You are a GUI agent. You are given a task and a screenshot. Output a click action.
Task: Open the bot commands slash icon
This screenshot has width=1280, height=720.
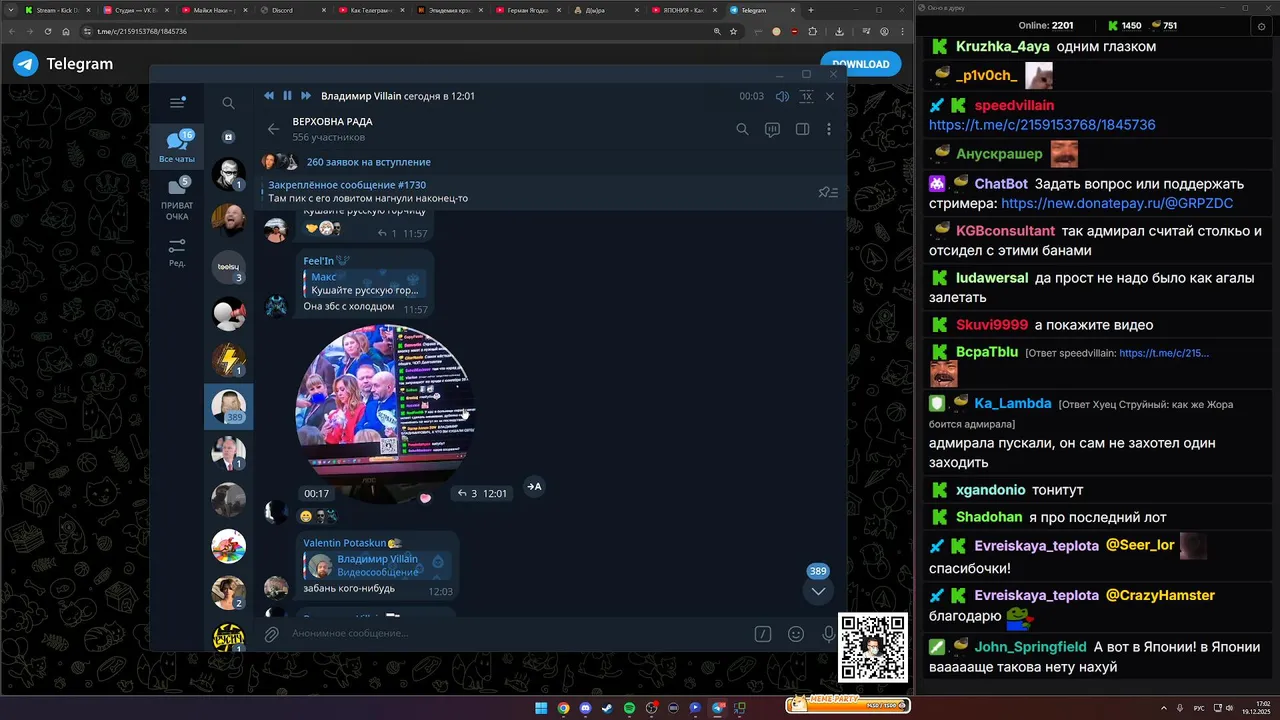763,634
